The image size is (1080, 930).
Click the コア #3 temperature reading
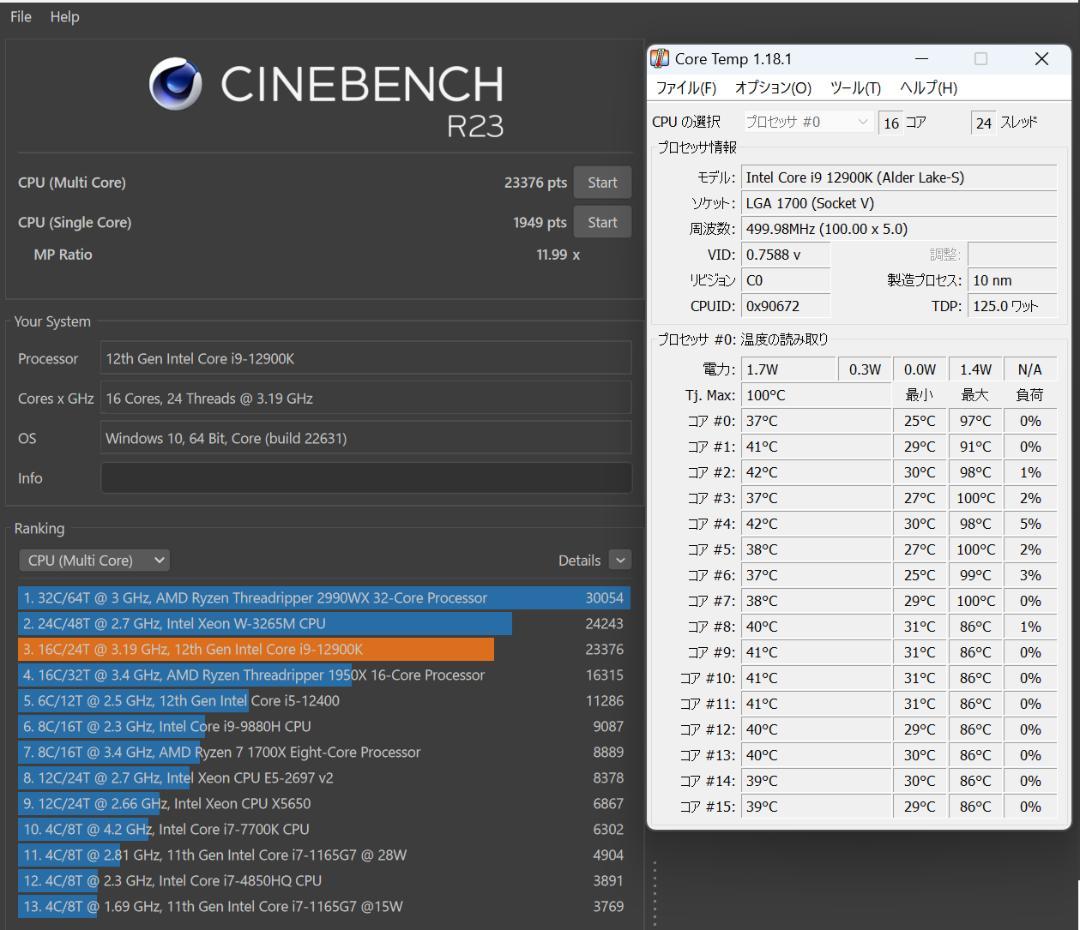[816, 498]
